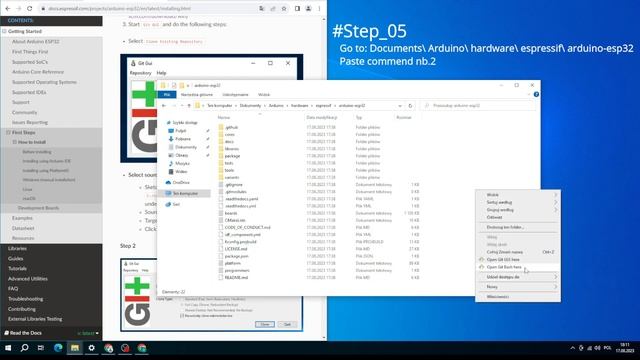Select Pobrane in Explorer sidebar

point(183,139)
